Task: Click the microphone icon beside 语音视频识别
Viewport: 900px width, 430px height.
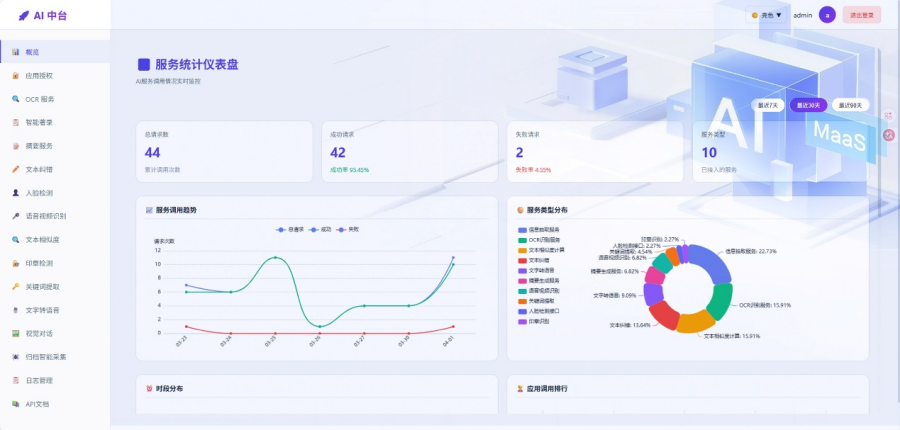Action: coord(15,216)
